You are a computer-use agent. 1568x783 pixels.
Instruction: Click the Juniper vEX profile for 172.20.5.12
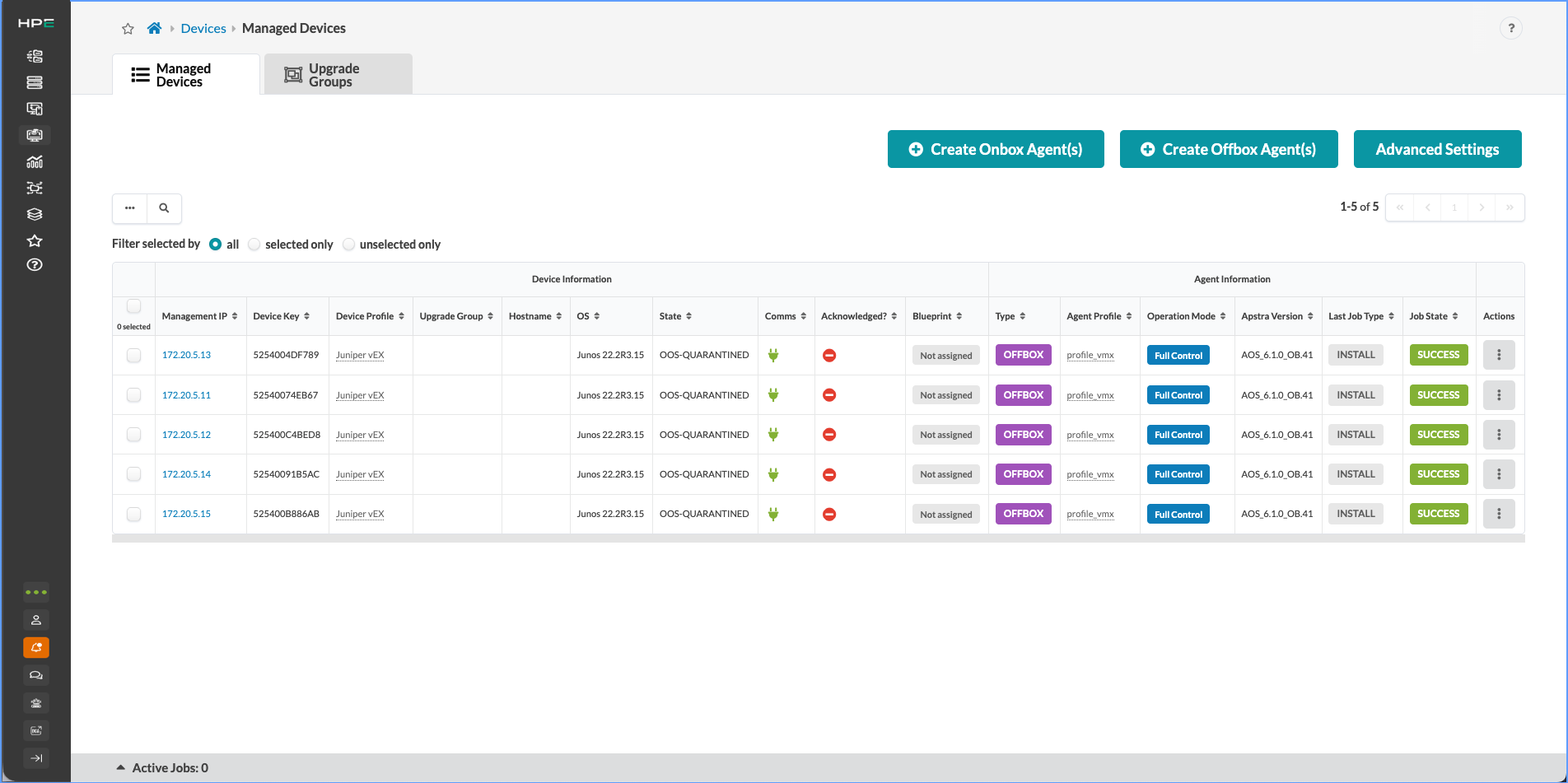360,435
